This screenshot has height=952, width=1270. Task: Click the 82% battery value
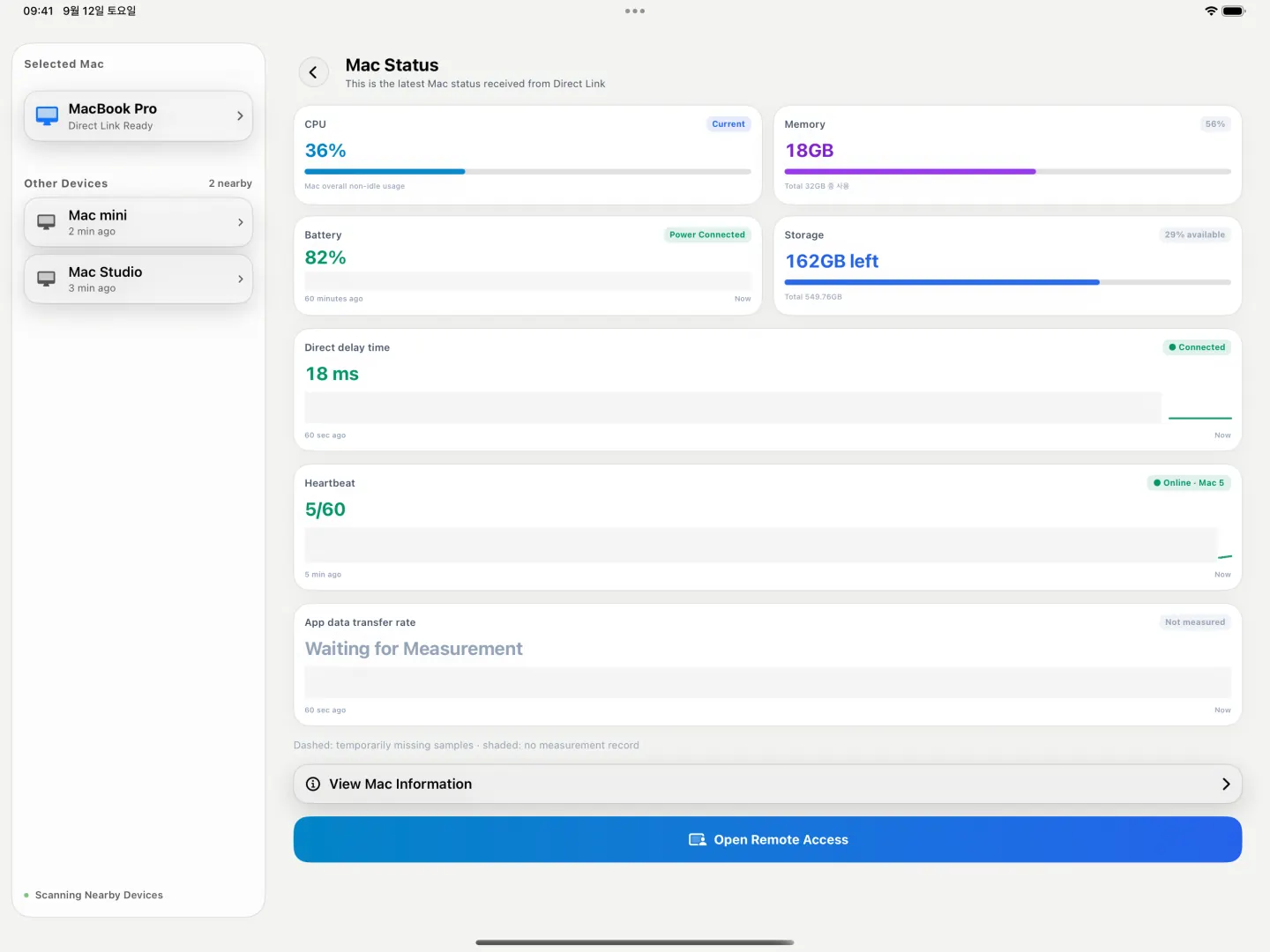(x=325, y=257)
